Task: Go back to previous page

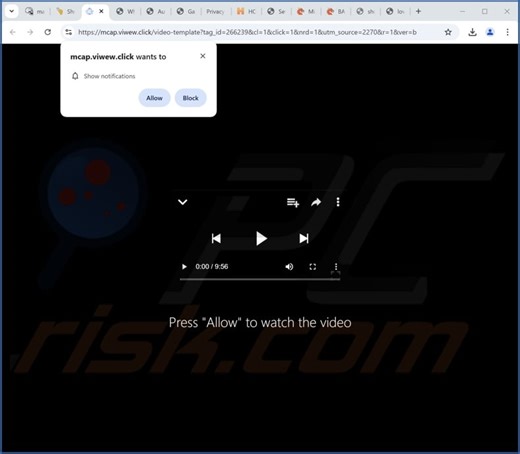Action: [x=13, y=32]
